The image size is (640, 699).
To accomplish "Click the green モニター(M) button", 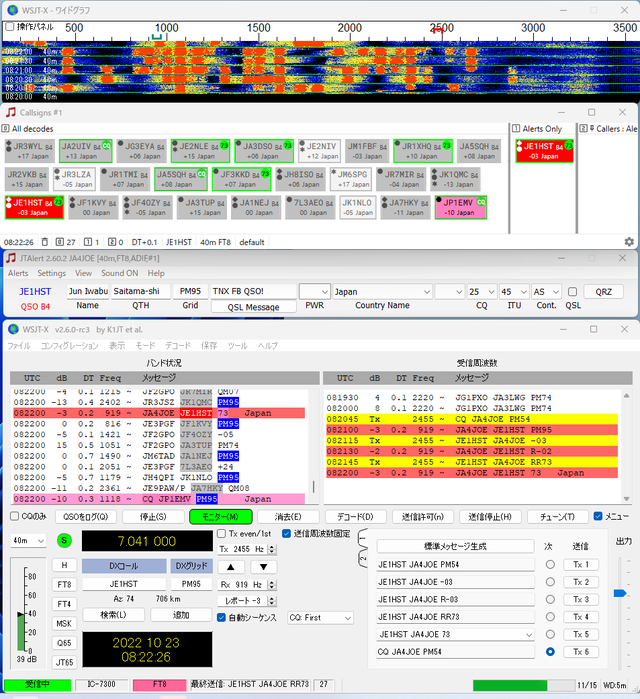I will pos(221,516).
